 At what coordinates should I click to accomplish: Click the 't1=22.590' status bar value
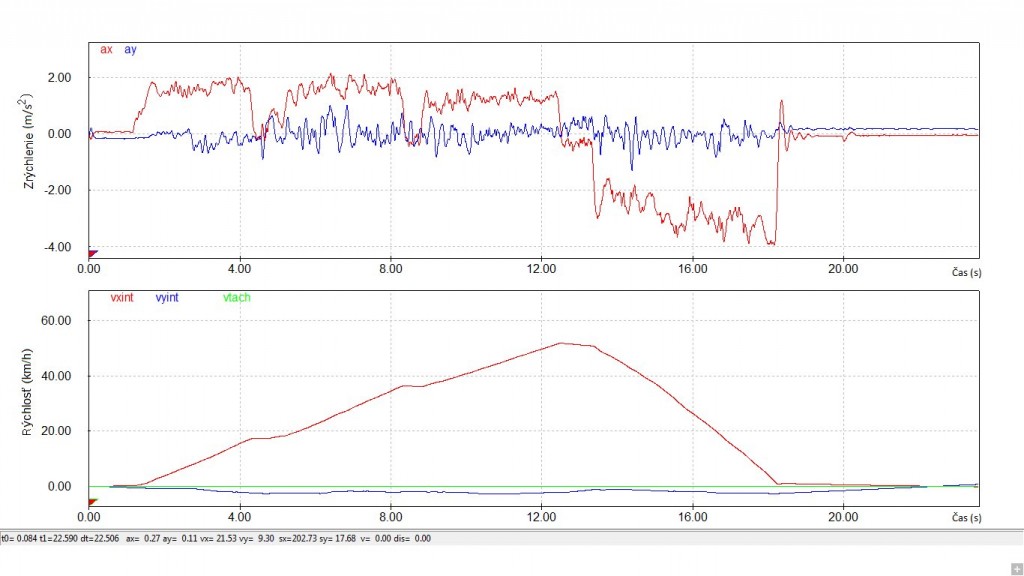[59, 539]
